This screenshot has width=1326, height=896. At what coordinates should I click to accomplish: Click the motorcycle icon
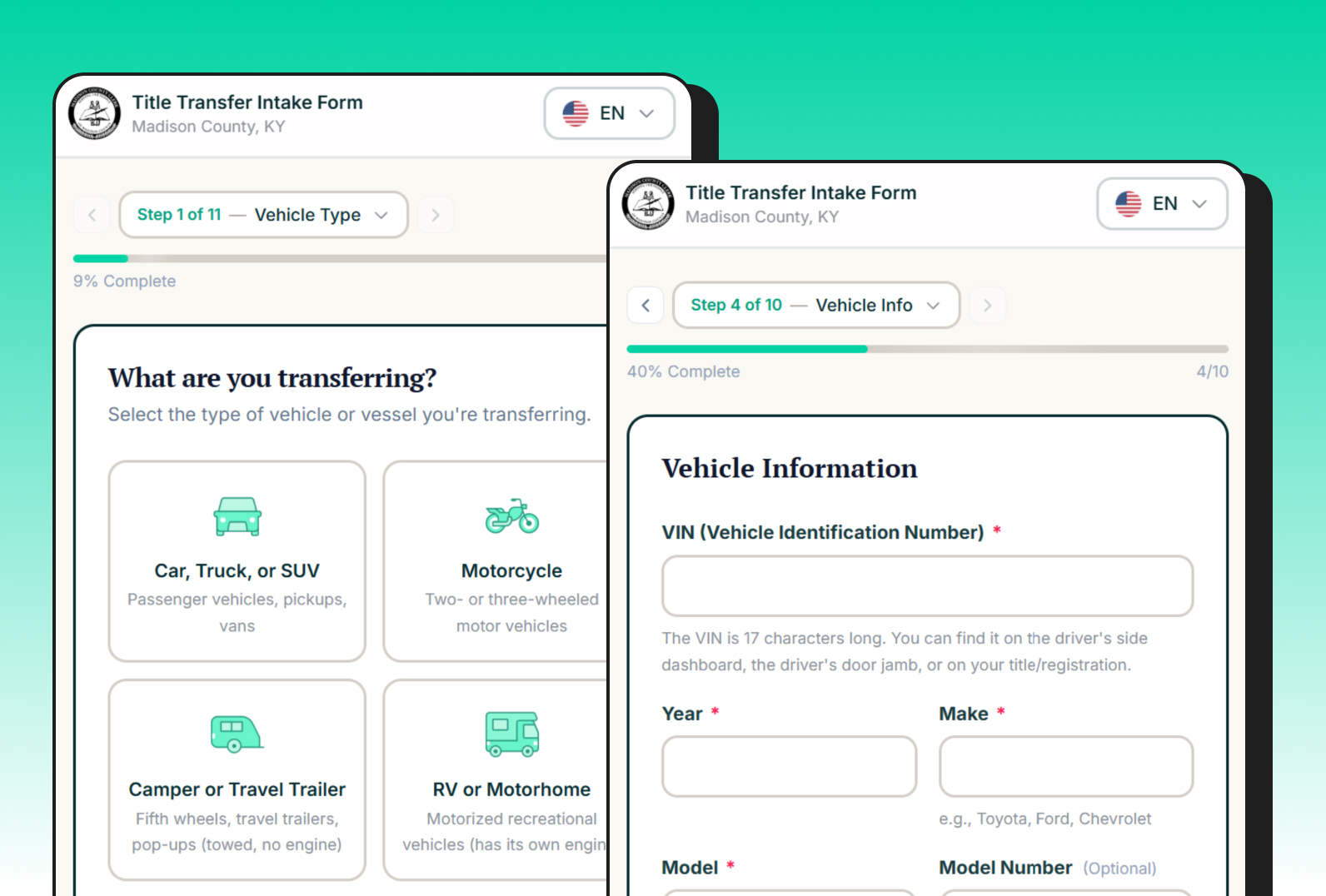(511, 516)
